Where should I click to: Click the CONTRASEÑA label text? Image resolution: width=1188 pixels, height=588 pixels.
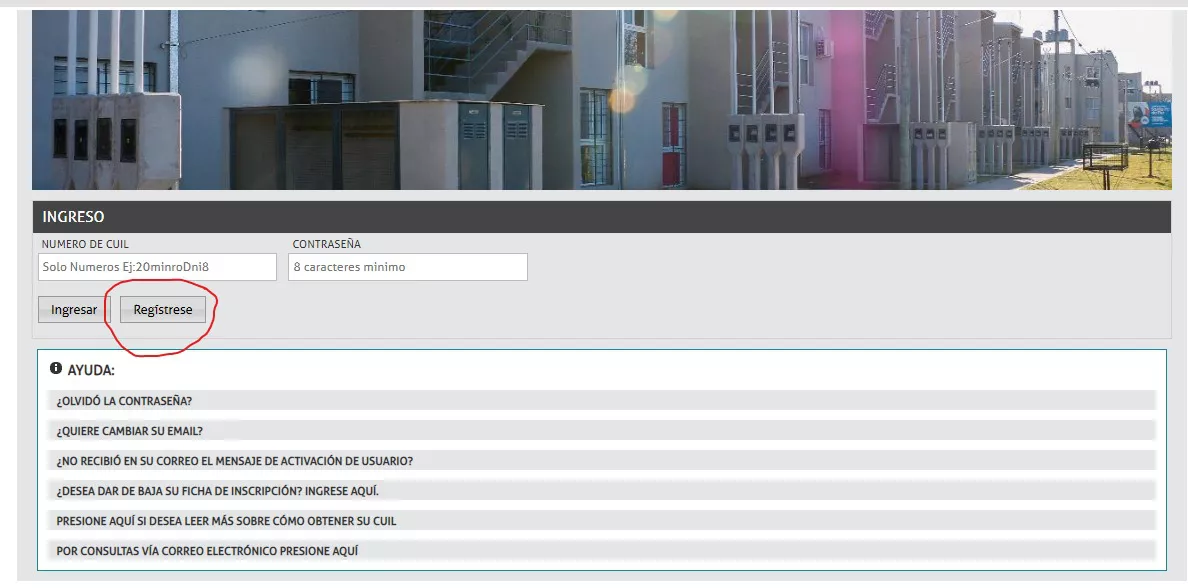point(327,244)
